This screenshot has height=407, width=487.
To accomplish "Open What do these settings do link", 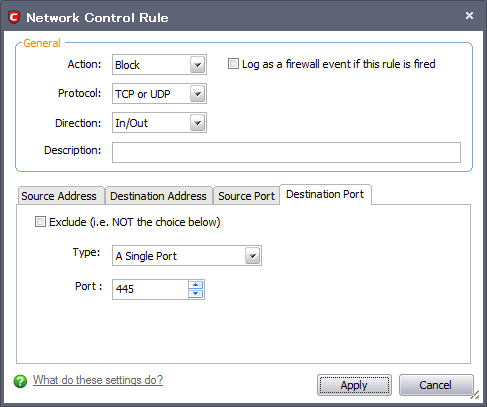I will pyautogui.click(x=98, y=380).
